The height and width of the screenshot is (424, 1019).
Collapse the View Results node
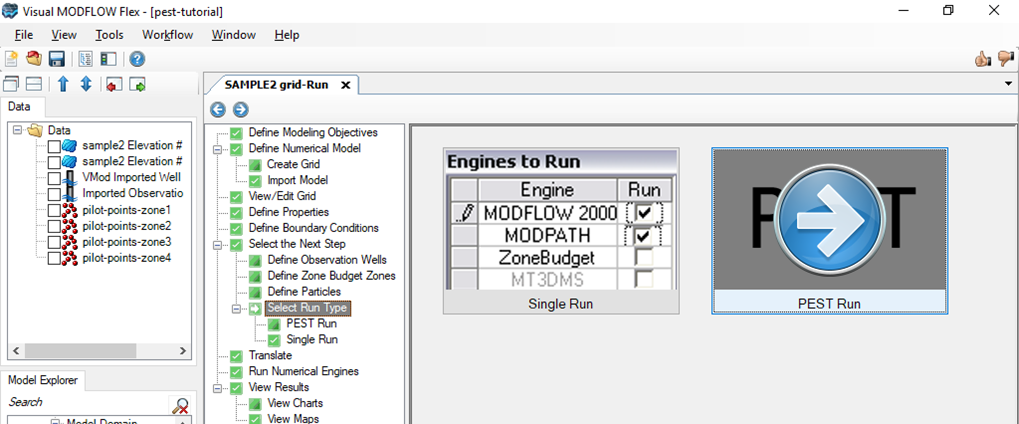click(x=218, y=388)
